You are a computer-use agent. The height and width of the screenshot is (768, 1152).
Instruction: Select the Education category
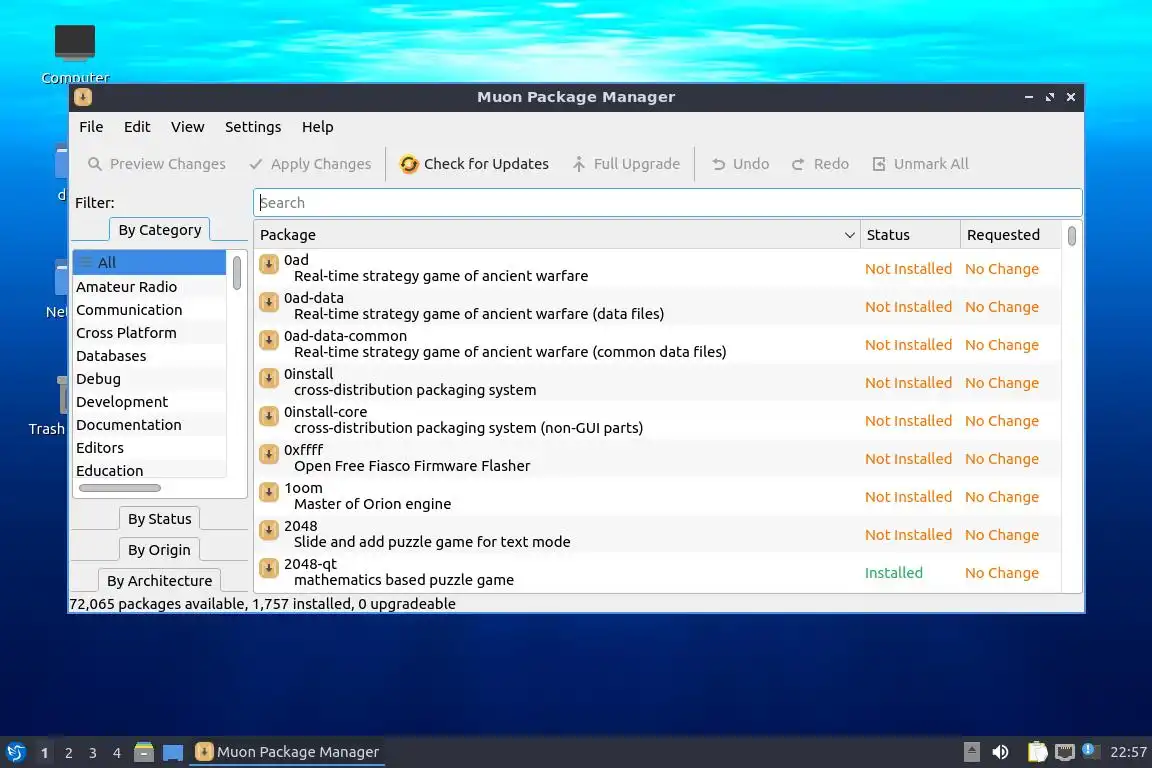click(x=150, y=470)
